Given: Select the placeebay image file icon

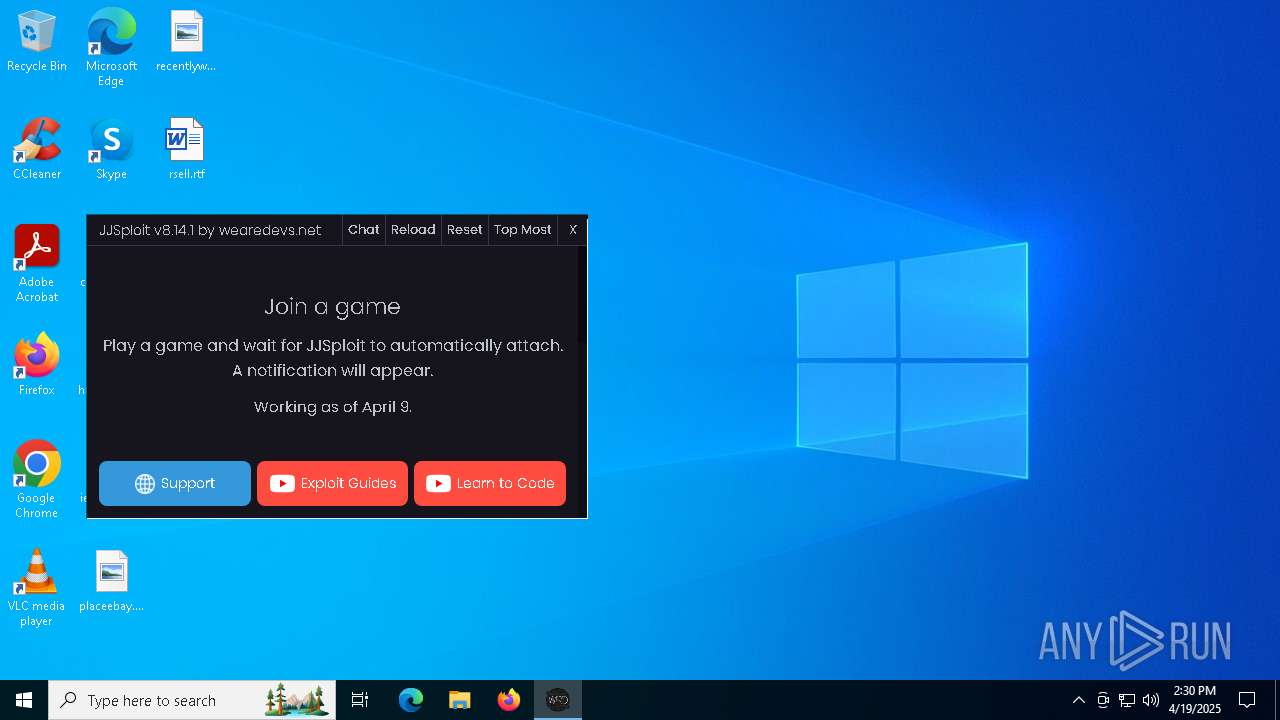Looking at the screenshot, I should click(111, 582).
